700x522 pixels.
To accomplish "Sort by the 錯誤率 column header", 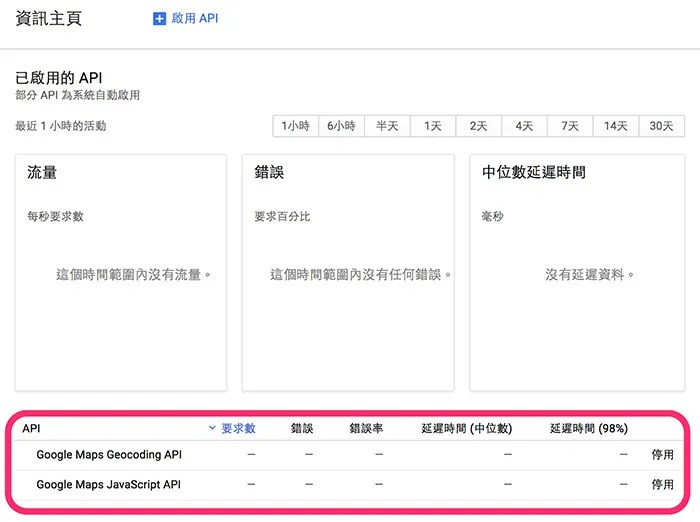I will [366, 428].
